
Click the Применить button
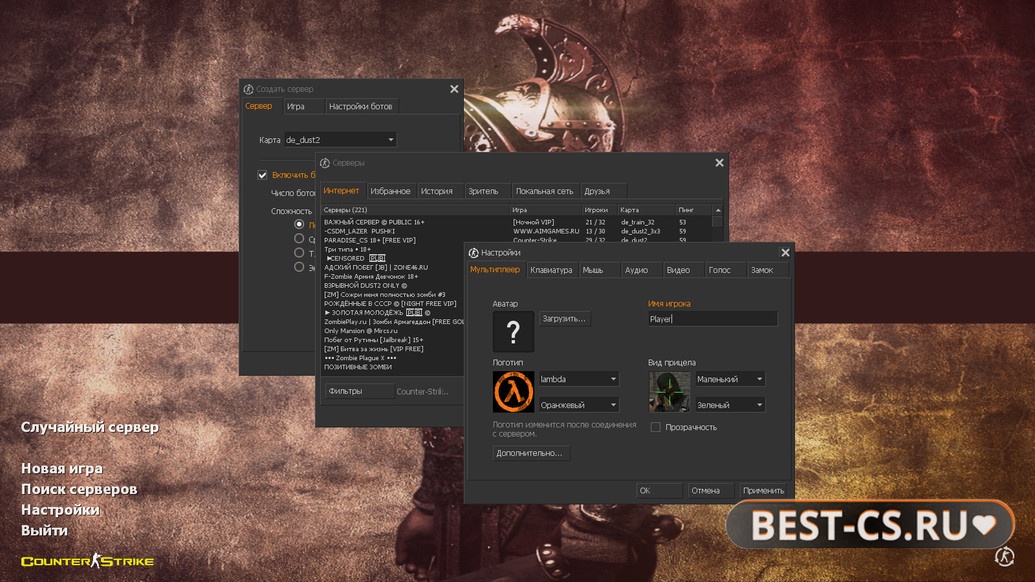(764, 490)
